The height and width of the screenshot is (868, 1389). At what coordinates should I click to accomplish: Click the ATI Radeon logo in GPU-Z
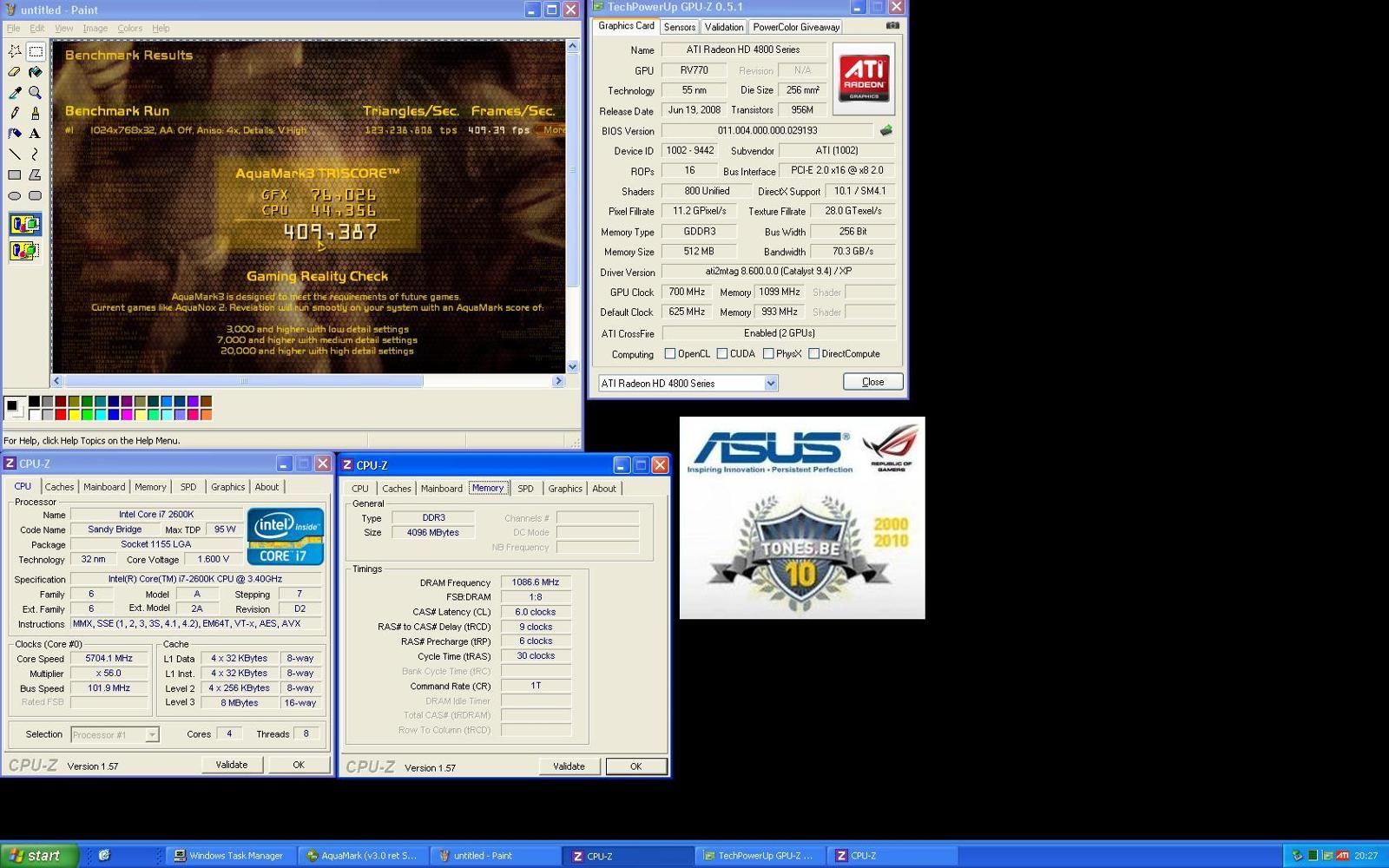[864, 78]
